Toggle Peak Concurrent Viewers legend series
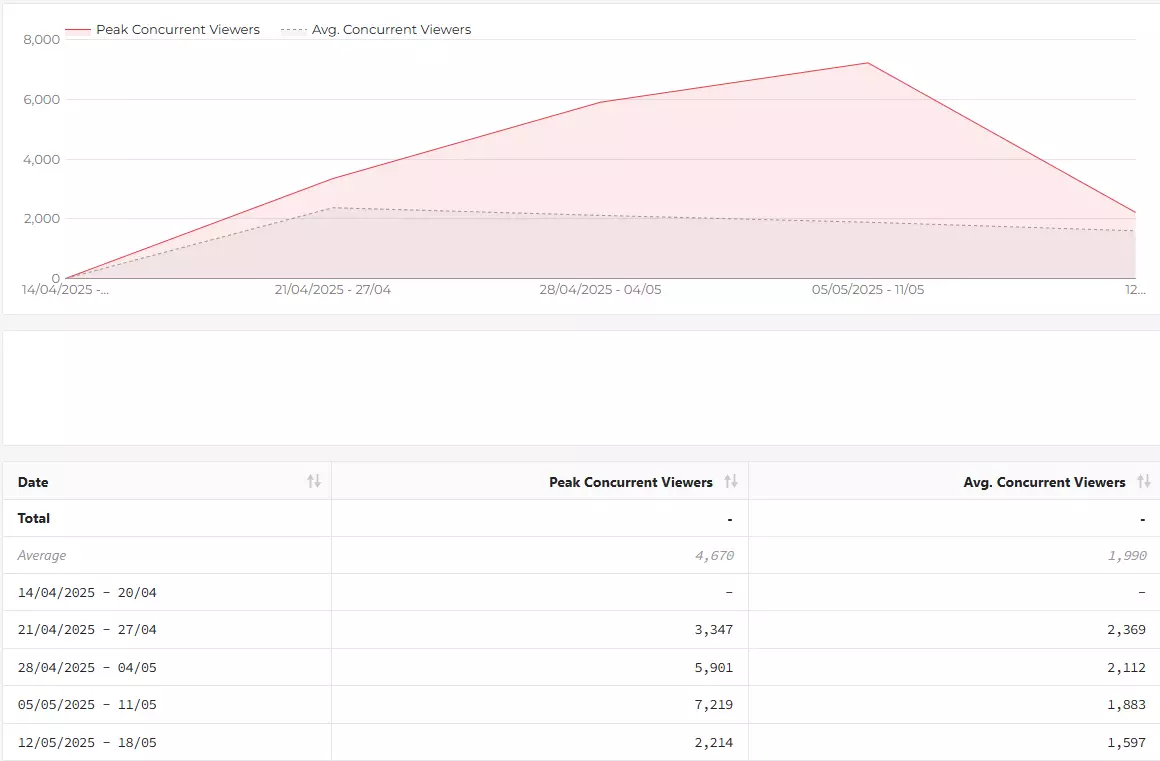Viewport: 1160px width, 761px height. [163, 30]
